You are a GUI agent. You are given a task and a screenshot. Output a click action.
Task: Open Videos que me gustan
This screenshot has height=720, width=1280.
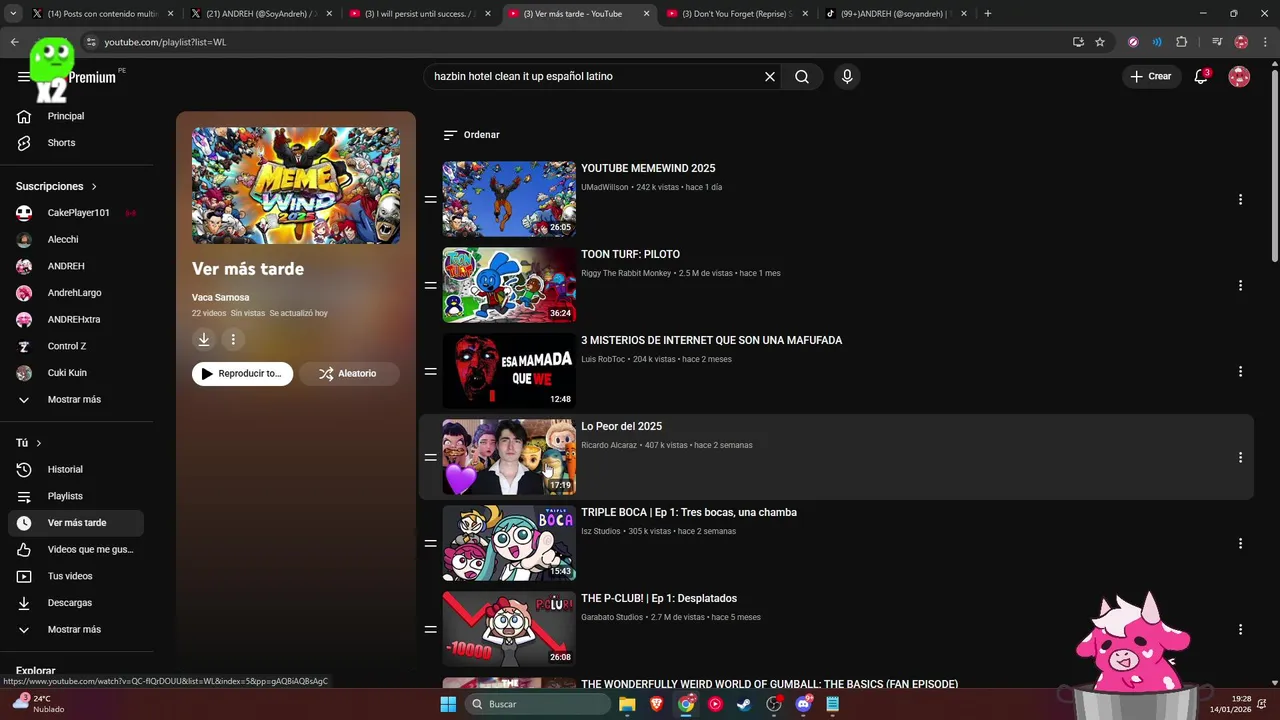(76, 550)
